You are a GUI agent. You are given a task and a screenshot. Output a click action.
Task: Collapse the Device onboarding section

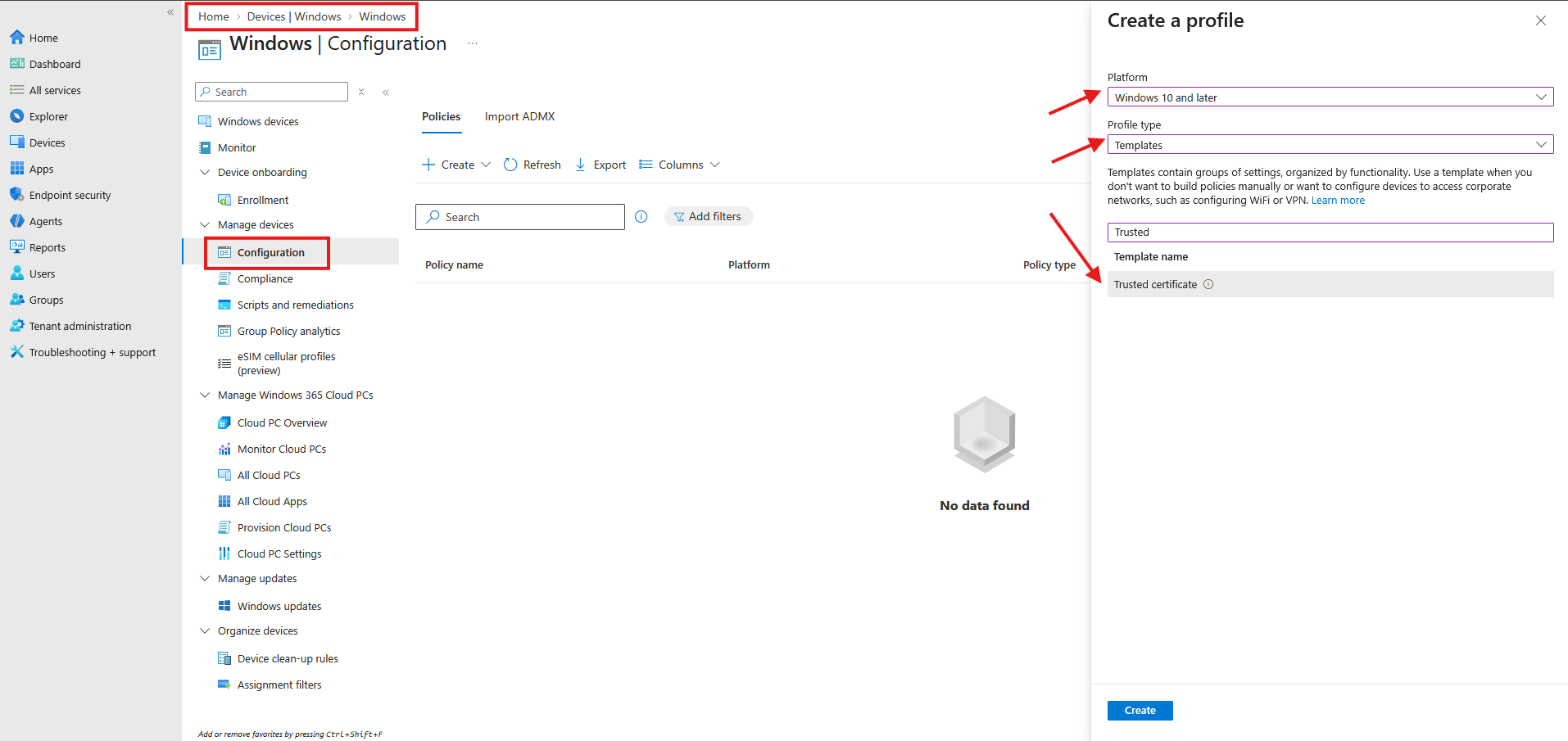pos(205,172)
